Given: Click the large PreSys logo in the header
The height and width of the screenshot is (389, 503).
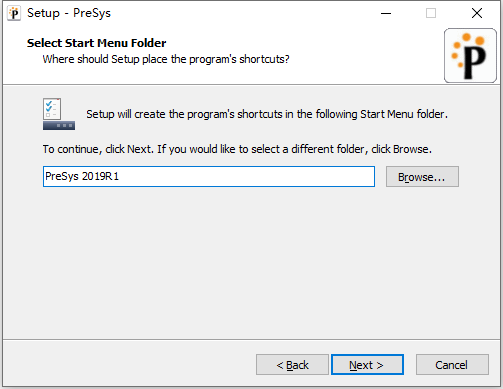Looking at the screenshot, I should (x=470, y=55).
